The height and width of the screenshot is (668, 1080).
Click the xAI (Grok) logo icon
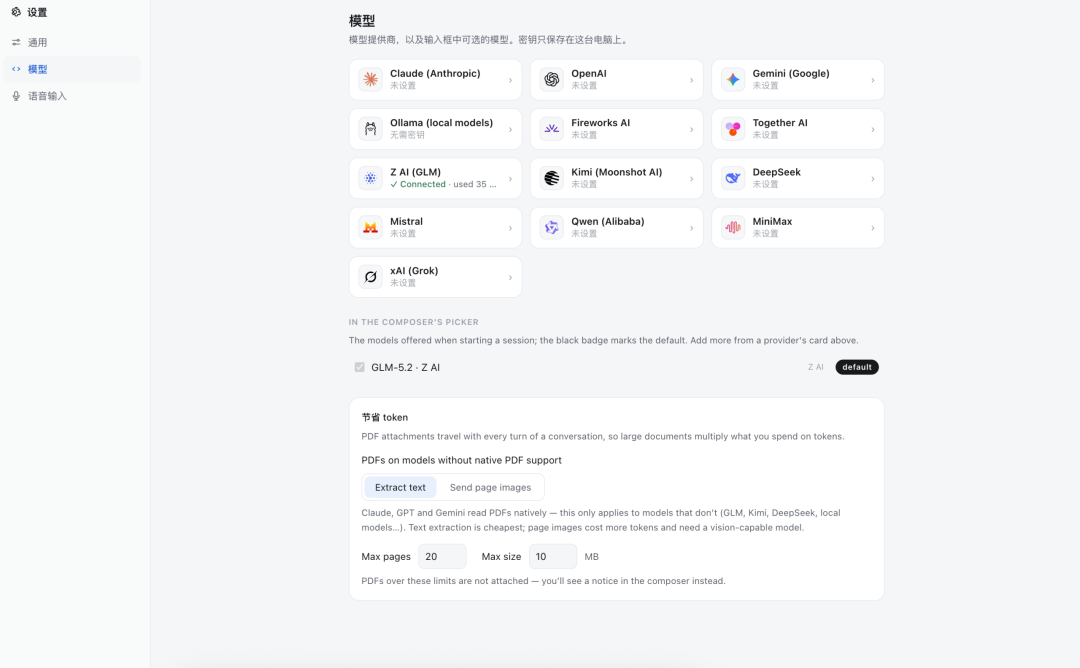click(x=371, y=277)
